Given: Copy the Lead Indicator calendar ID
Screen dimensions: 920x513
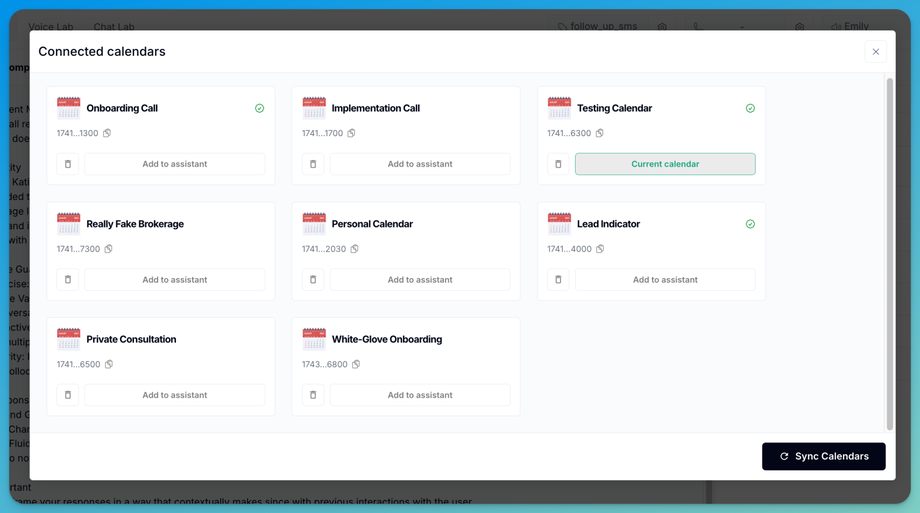Looking at the screenshot, I should 600,249.
